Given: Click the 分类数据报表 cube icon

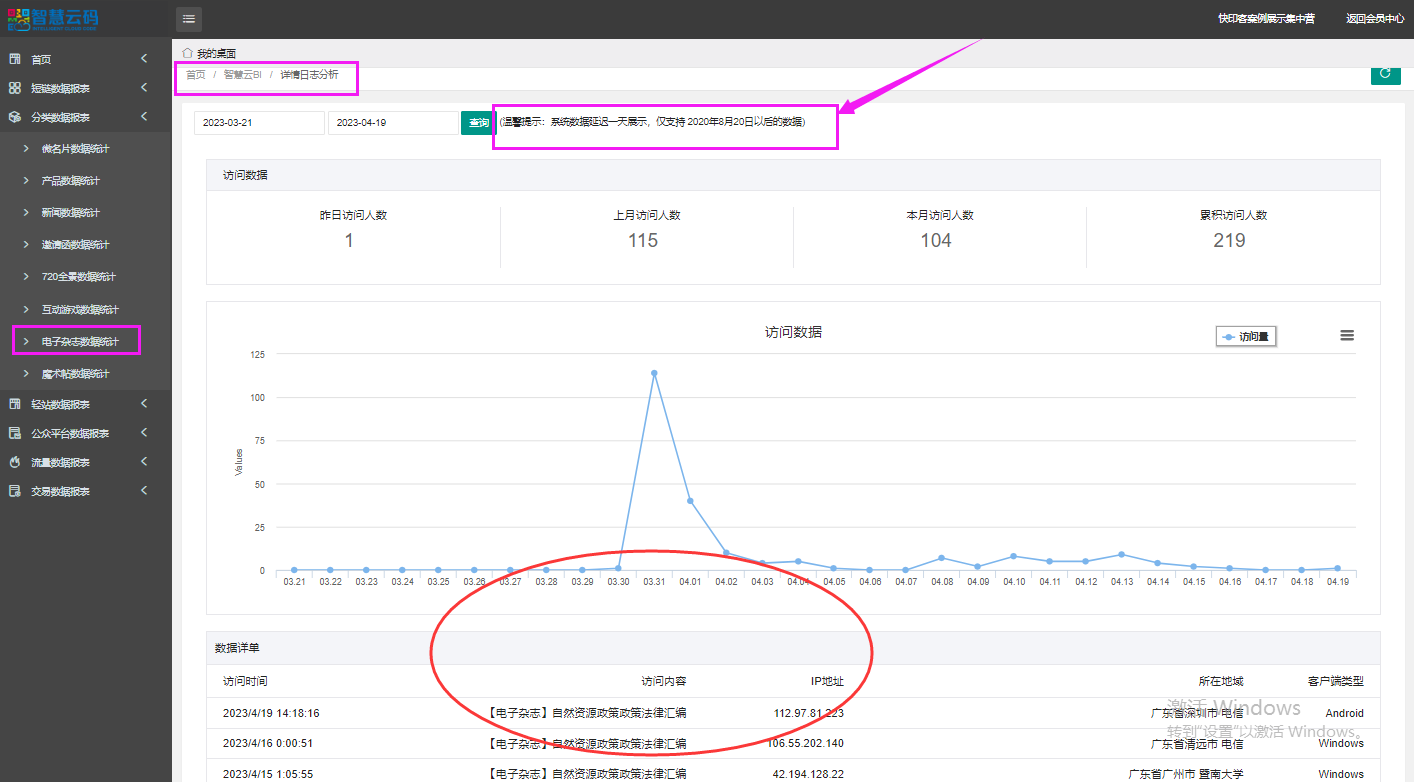Looking at the screenshot, I should point(15,117).
